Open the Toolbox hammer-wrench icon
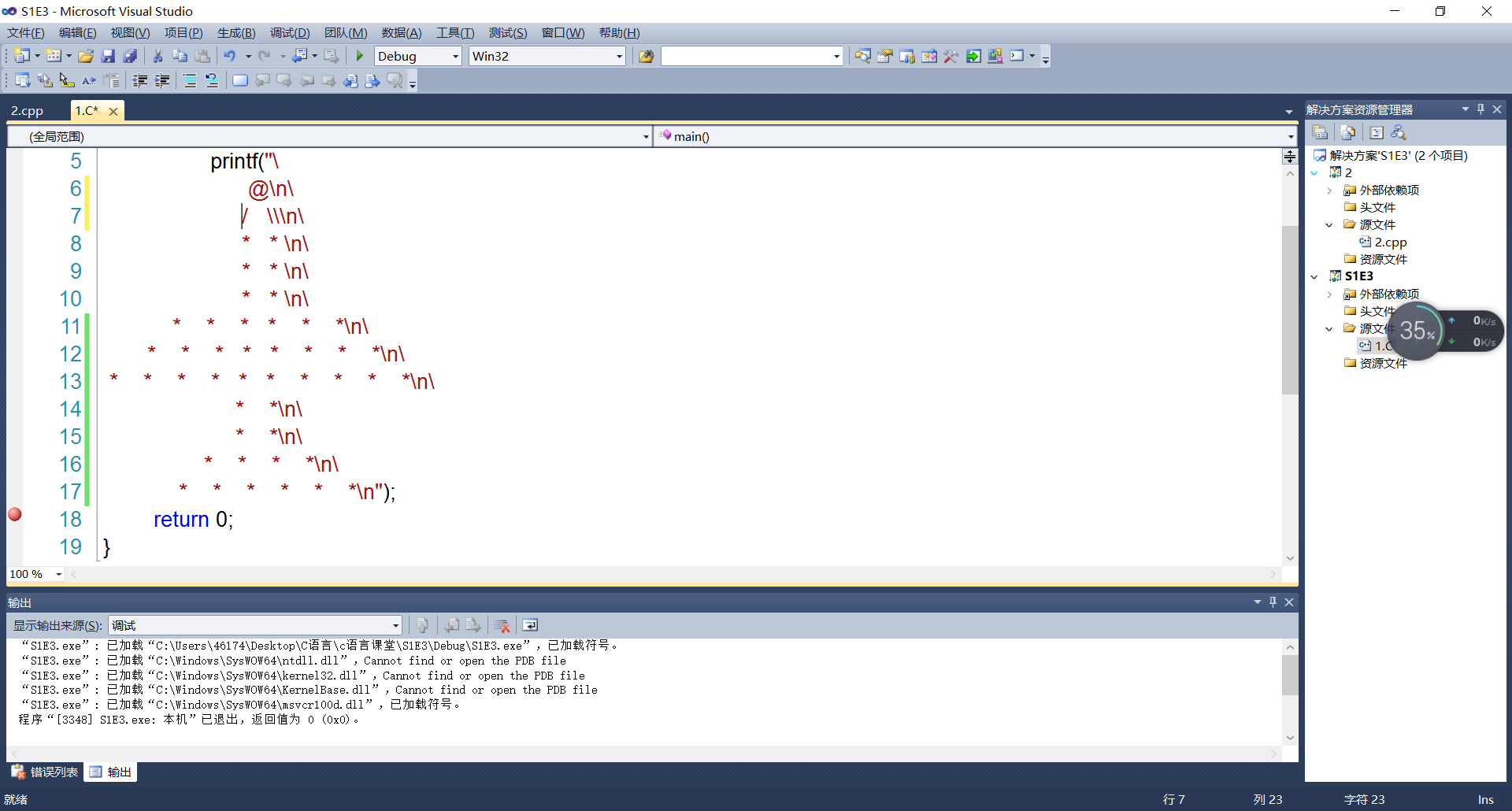This screenshot has width=1512, height=811. [951, 56]
